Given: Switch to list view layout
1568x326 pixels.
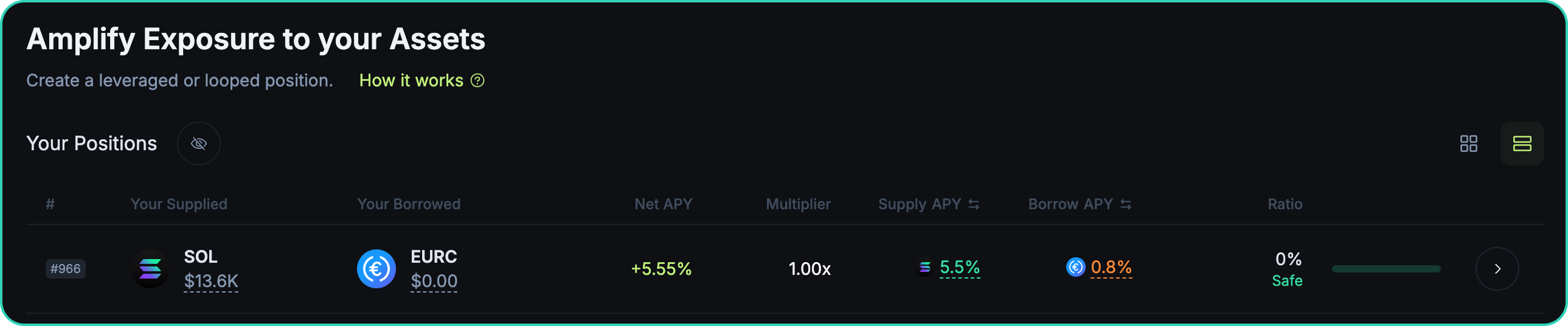Looking at the screenshot, I should click(1522, 144).
